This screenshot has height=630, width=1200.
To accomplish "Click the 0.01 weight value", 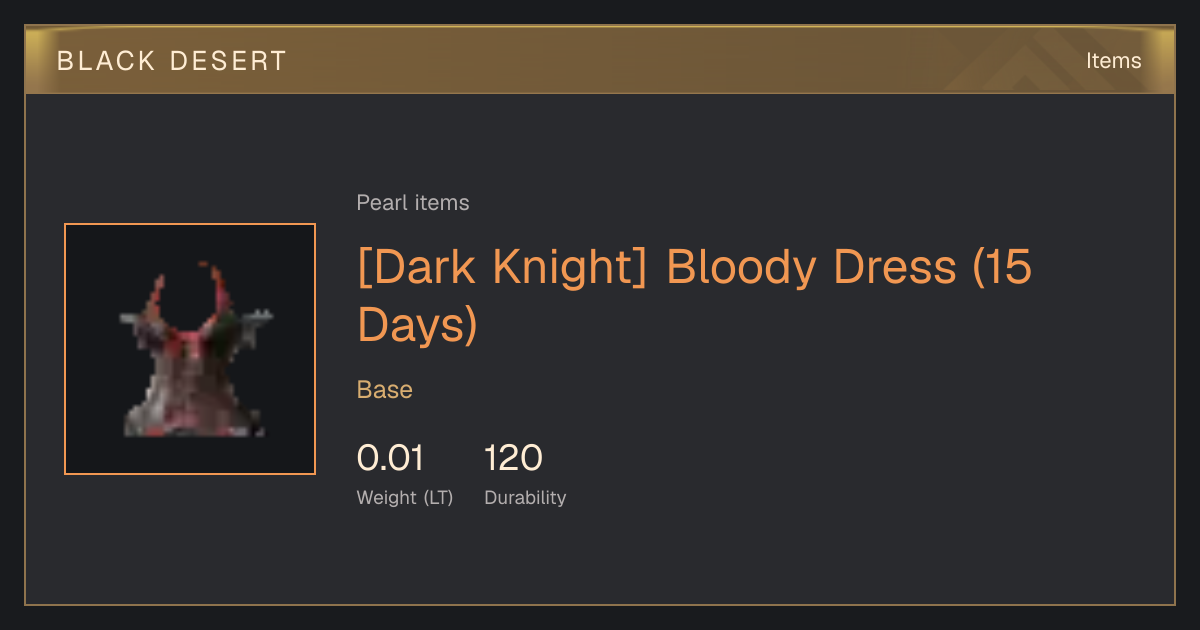I will click(x=390, y=458).
